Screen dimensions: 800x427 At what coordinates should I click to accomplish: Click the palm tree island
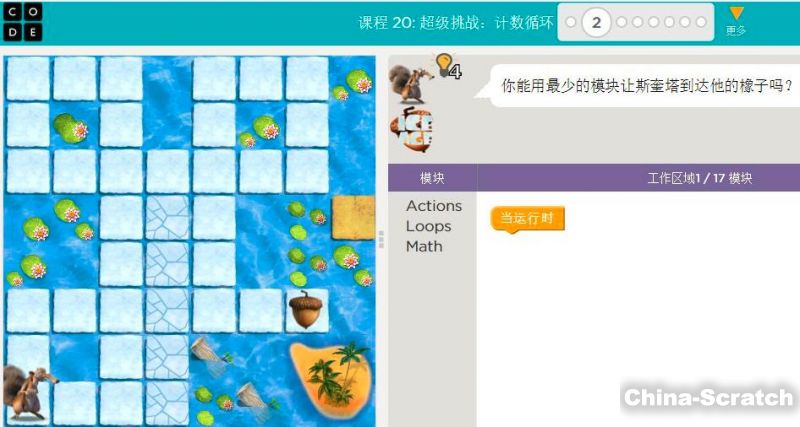click(x=331, y=377)
